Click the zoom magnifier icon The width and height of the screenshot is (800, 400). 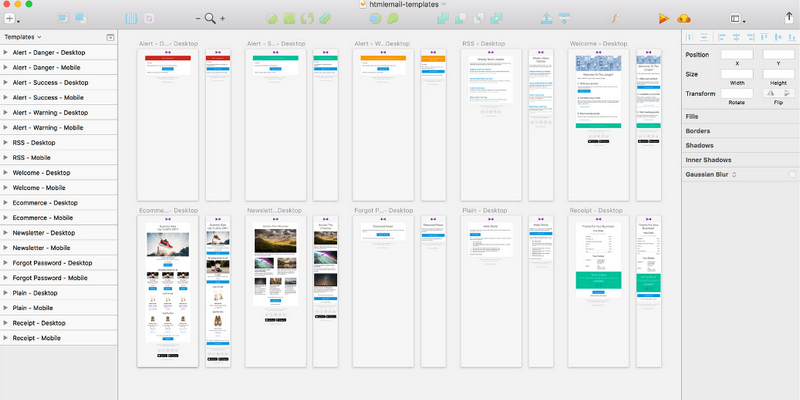(210, 18)
